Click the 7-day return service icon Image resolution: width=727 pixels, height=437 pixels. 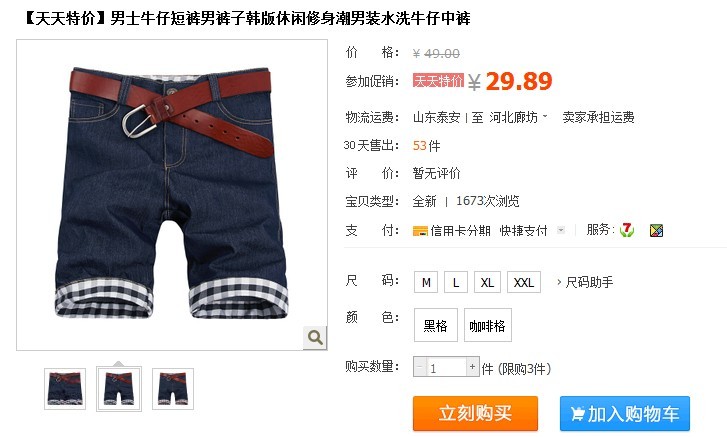click(627, 230)
